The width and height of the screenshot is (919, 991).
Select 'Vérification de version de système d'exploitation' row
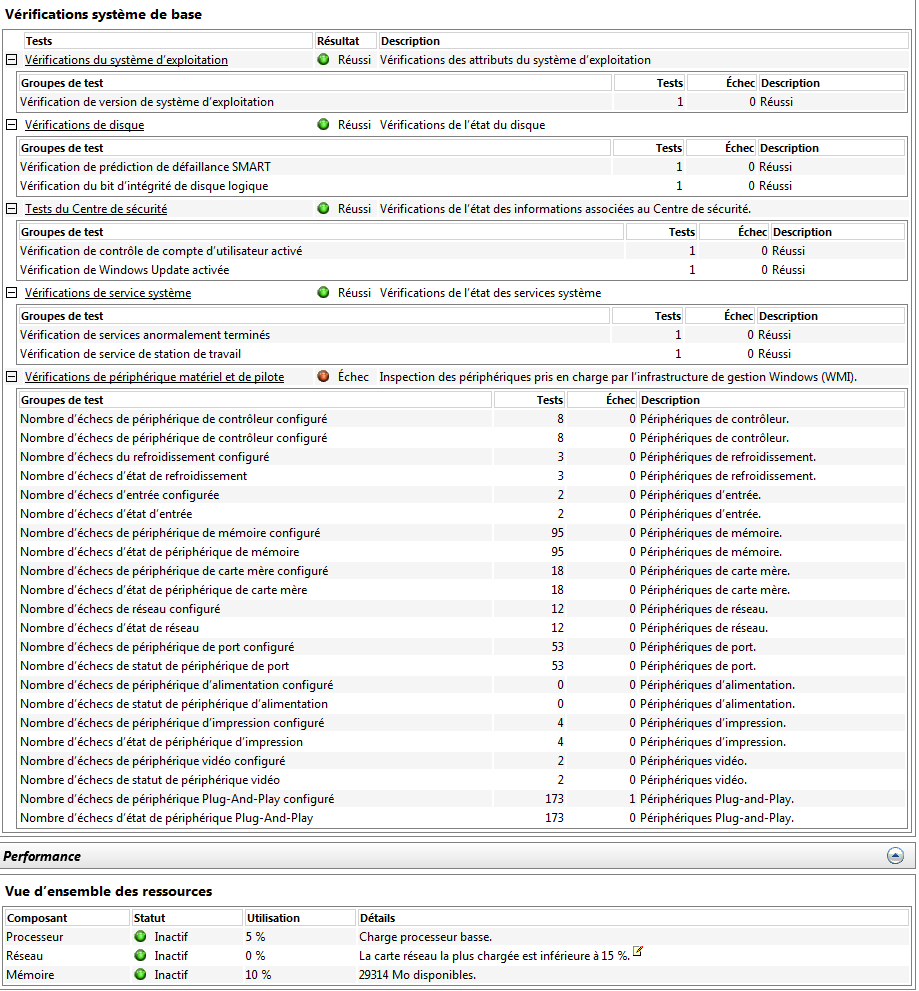pyautogui.click(x=462, y=102)
